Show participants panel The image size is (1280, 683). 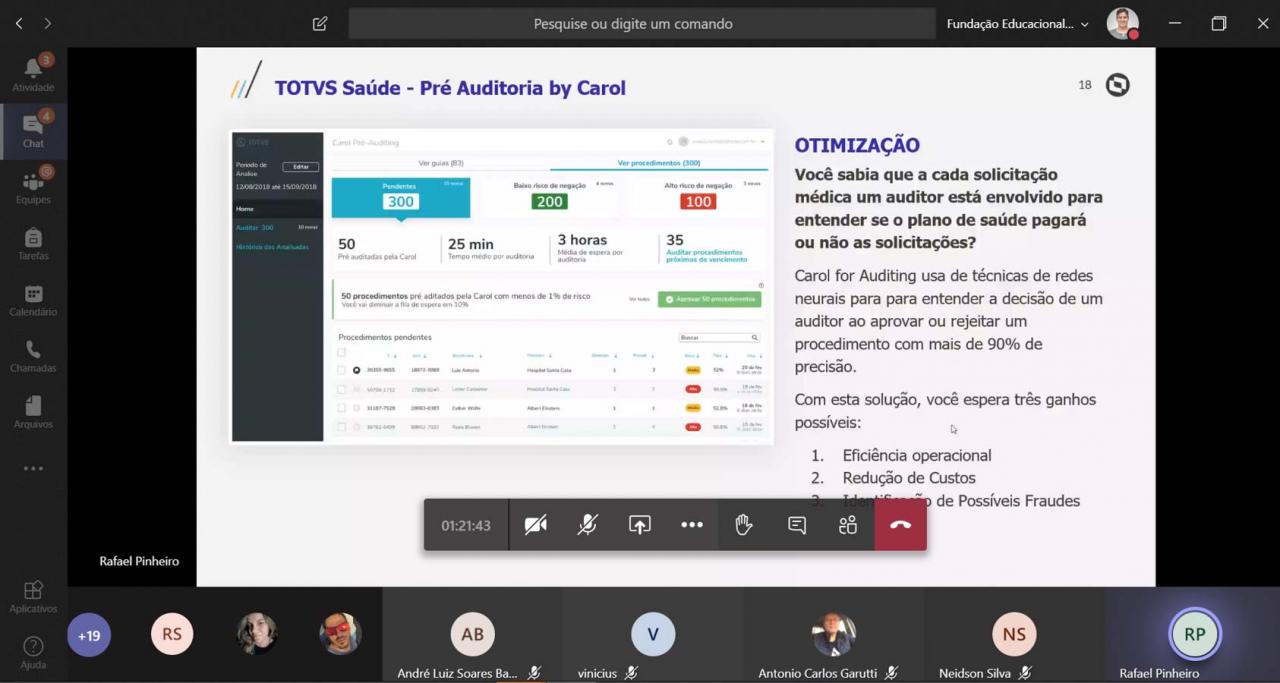pyautogui.click(x=848, y=525)
